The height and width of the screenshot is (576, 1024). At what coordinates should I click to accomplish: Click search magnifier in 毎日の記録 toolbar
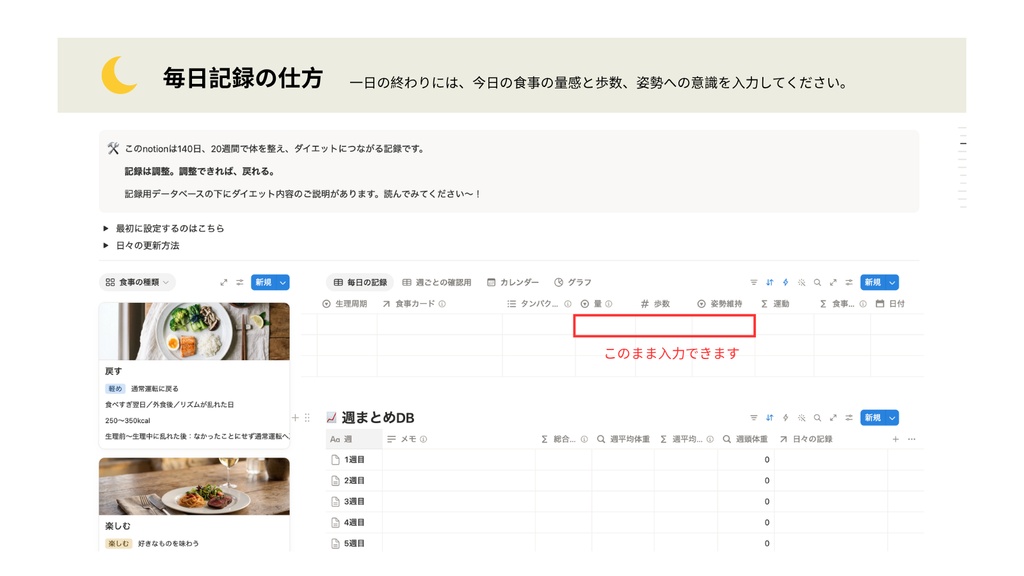tap(817, 282)
